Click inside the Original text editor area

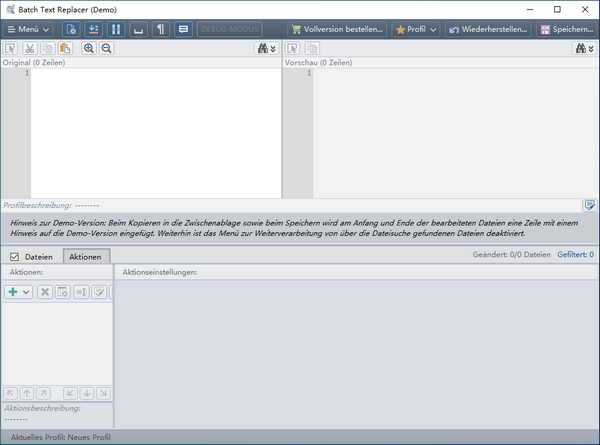point(155,130)
